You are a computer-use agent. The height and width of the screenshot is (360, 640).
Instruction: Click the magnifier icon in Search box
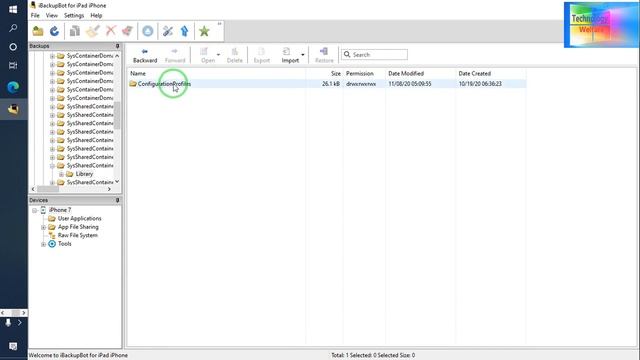coord(347,54)
